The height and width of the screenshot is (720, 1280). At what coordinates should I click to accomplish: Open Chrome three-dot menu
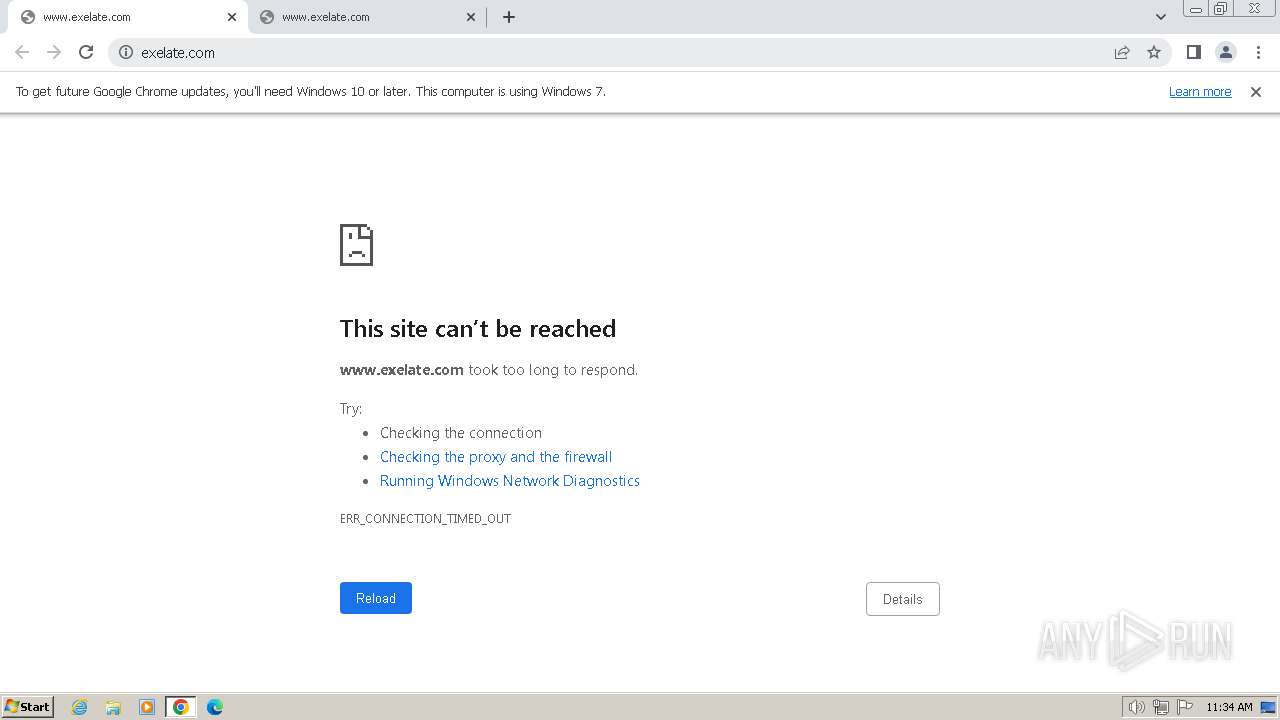click(1258, 52)
